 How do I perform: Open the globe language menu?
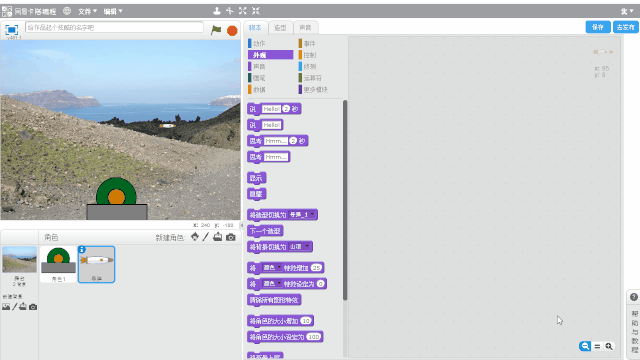67,11
